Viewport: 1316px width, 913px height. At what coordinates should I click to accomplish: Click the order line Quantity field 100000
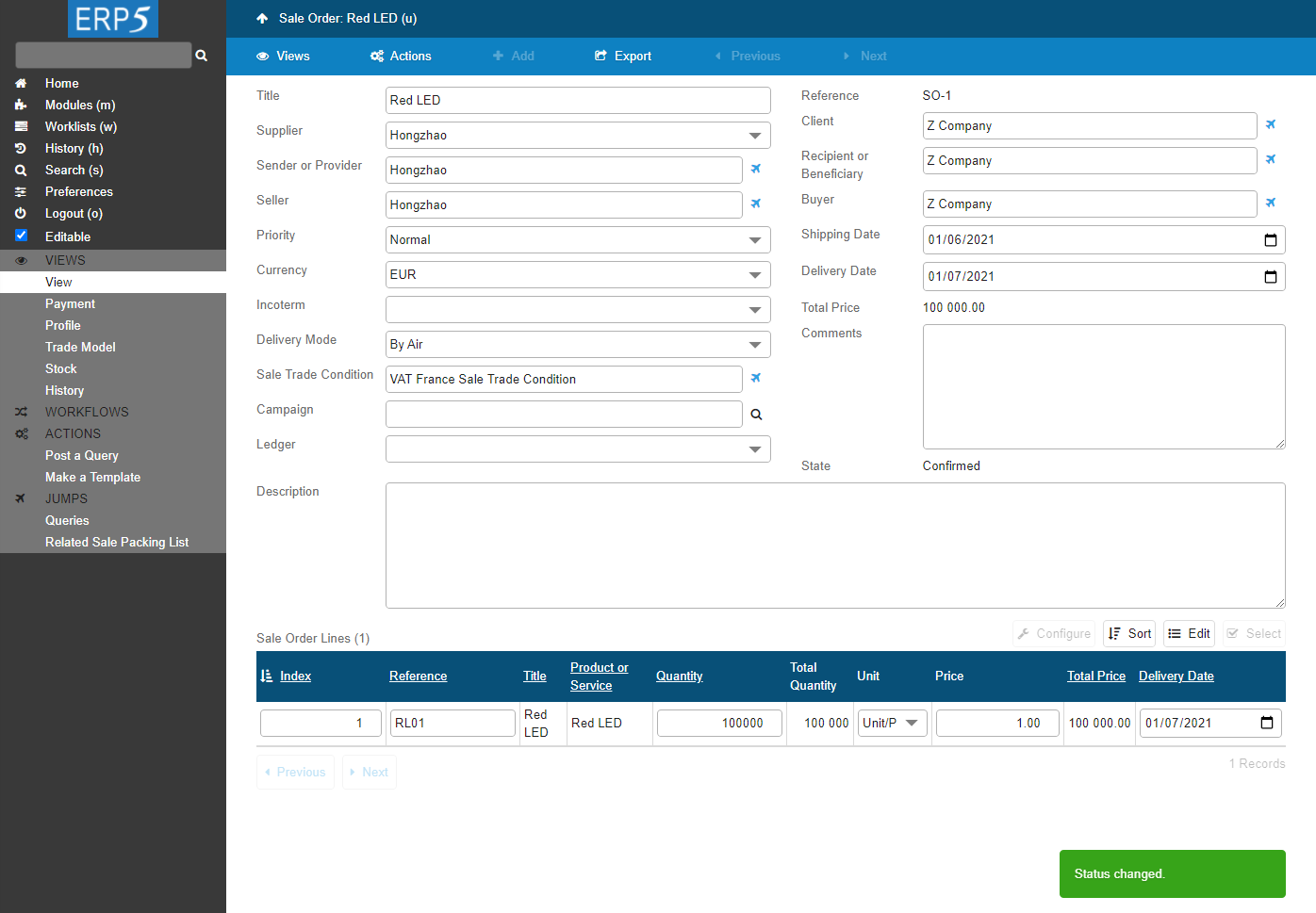pyautogui.click(x=719, y=723)
